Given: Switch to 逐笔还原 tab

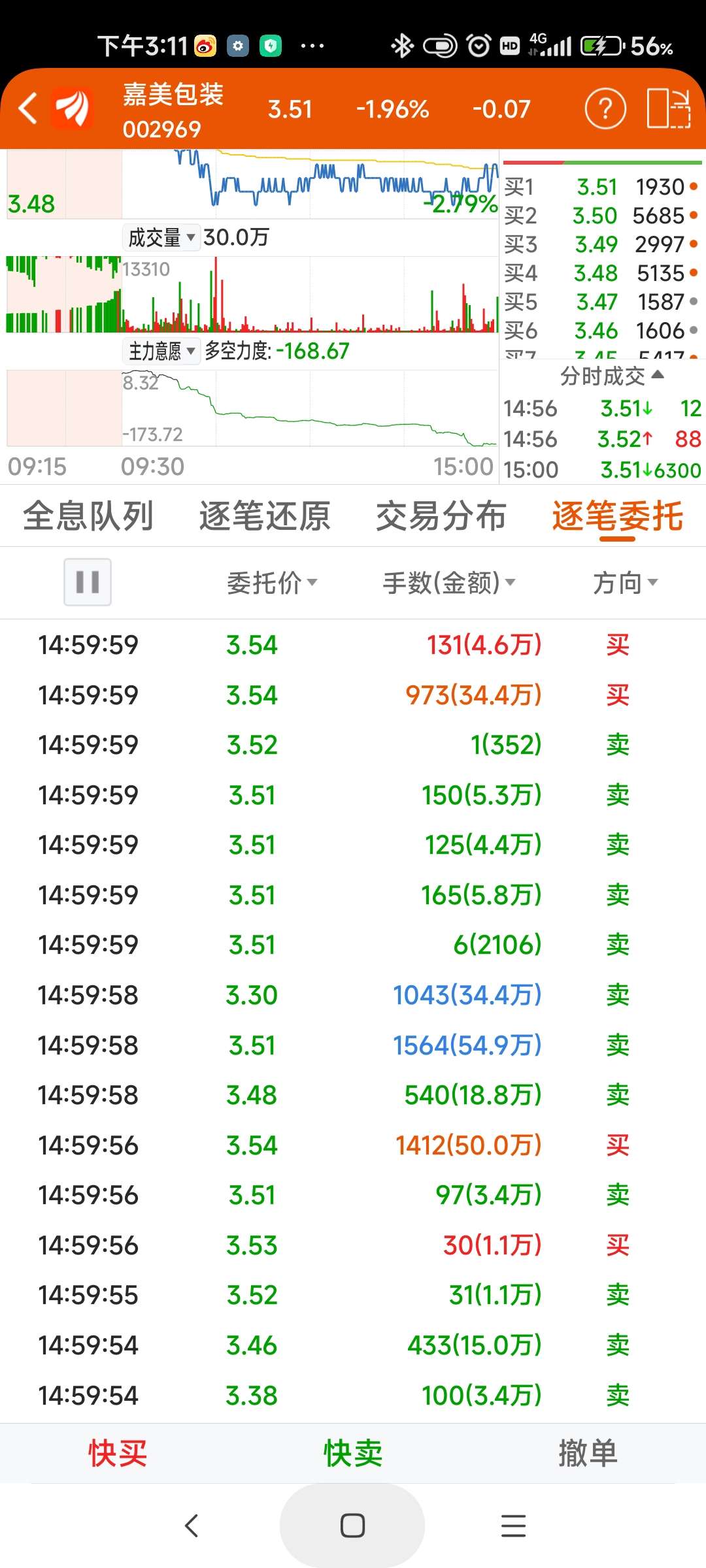Looking at the screenshot, I should (265, 516).
